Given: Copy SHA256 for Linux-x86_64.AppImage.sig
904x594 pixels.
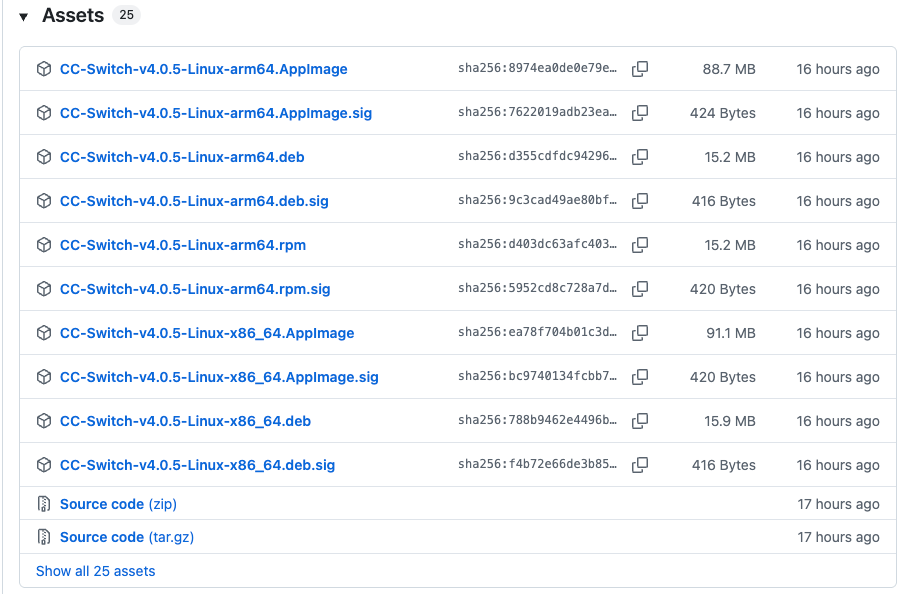Looking at the screenshot, I should coord(640,377).
